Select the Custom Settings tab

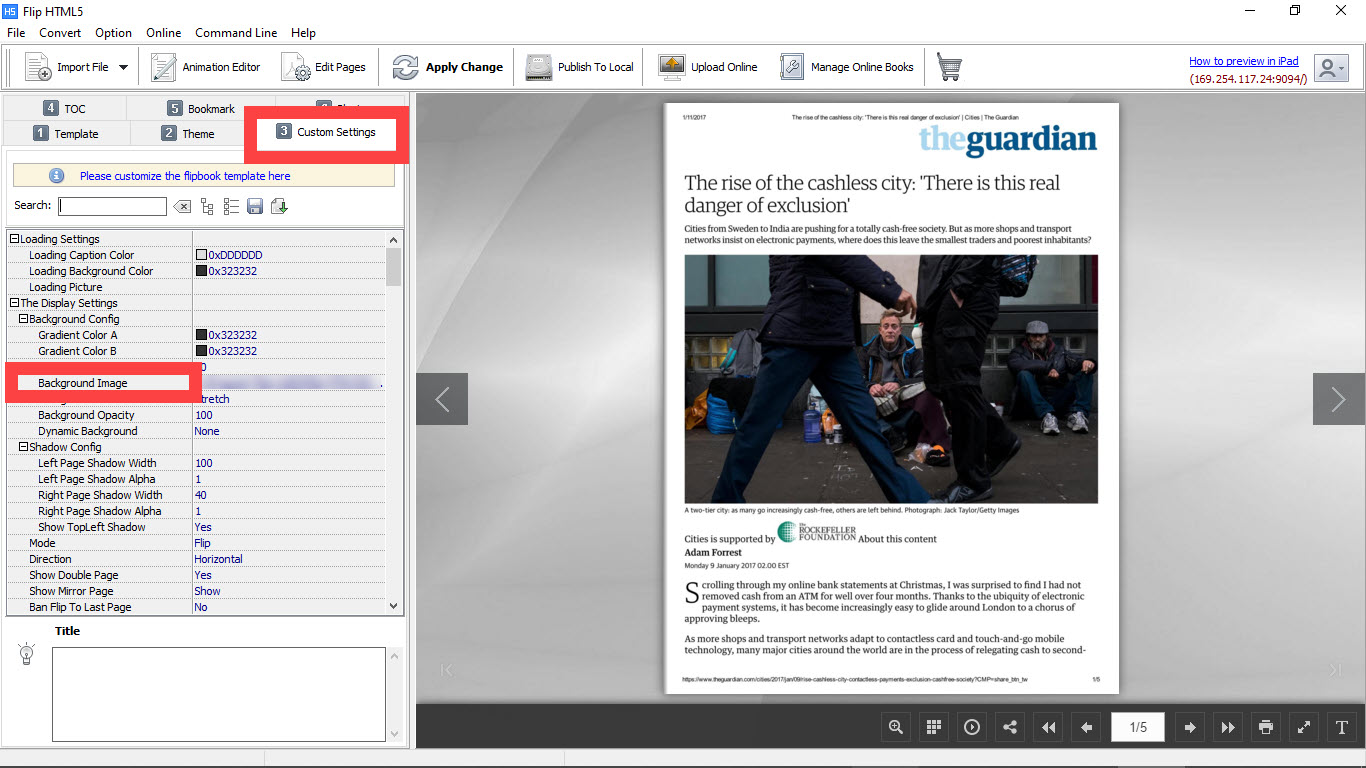tap(326, 132)
